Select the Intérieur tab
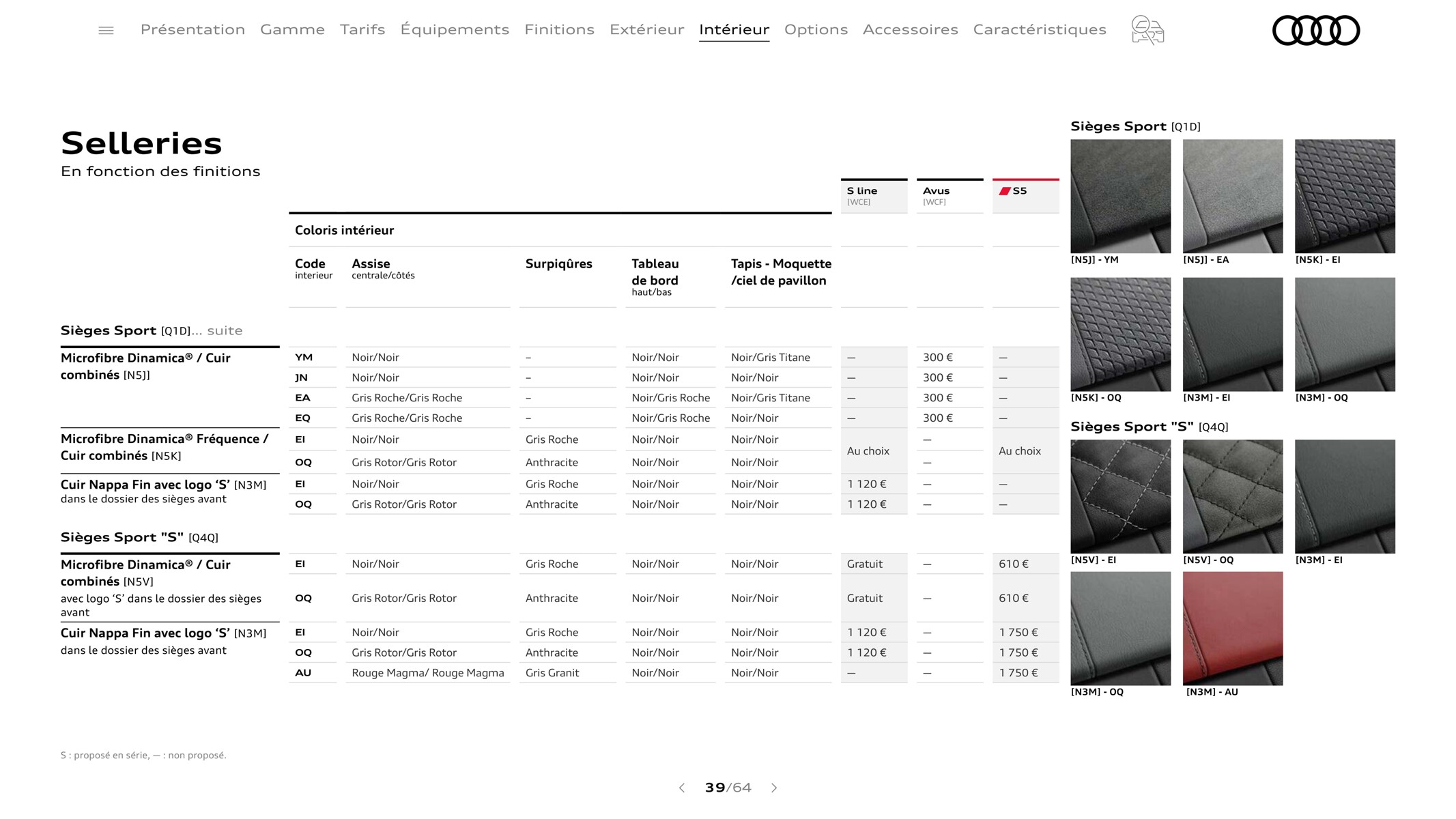This screenshot has height=819, width=1456. point(734,29)
